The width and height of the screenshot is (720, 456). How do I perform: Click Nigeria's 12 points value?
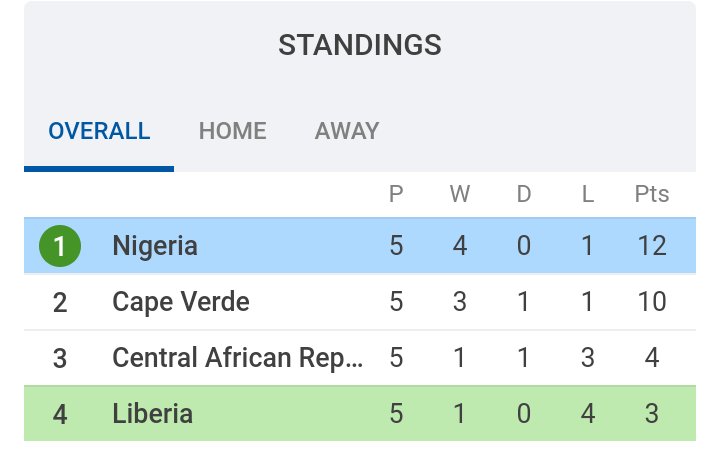652,246
